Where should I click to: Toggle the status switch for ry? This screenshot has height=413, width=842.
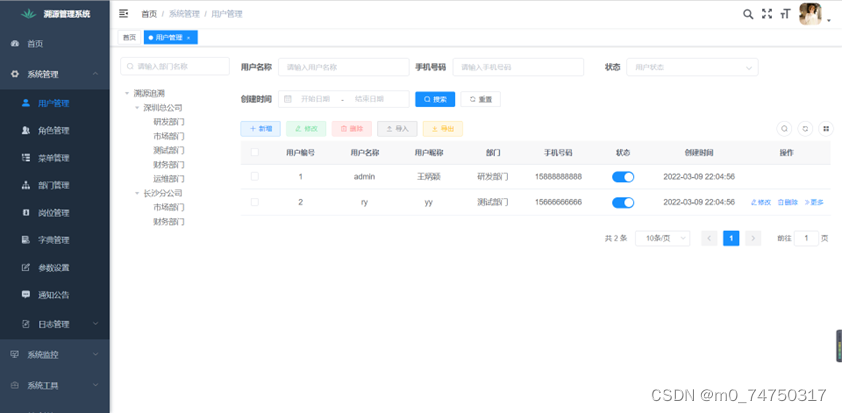(623, 202)
